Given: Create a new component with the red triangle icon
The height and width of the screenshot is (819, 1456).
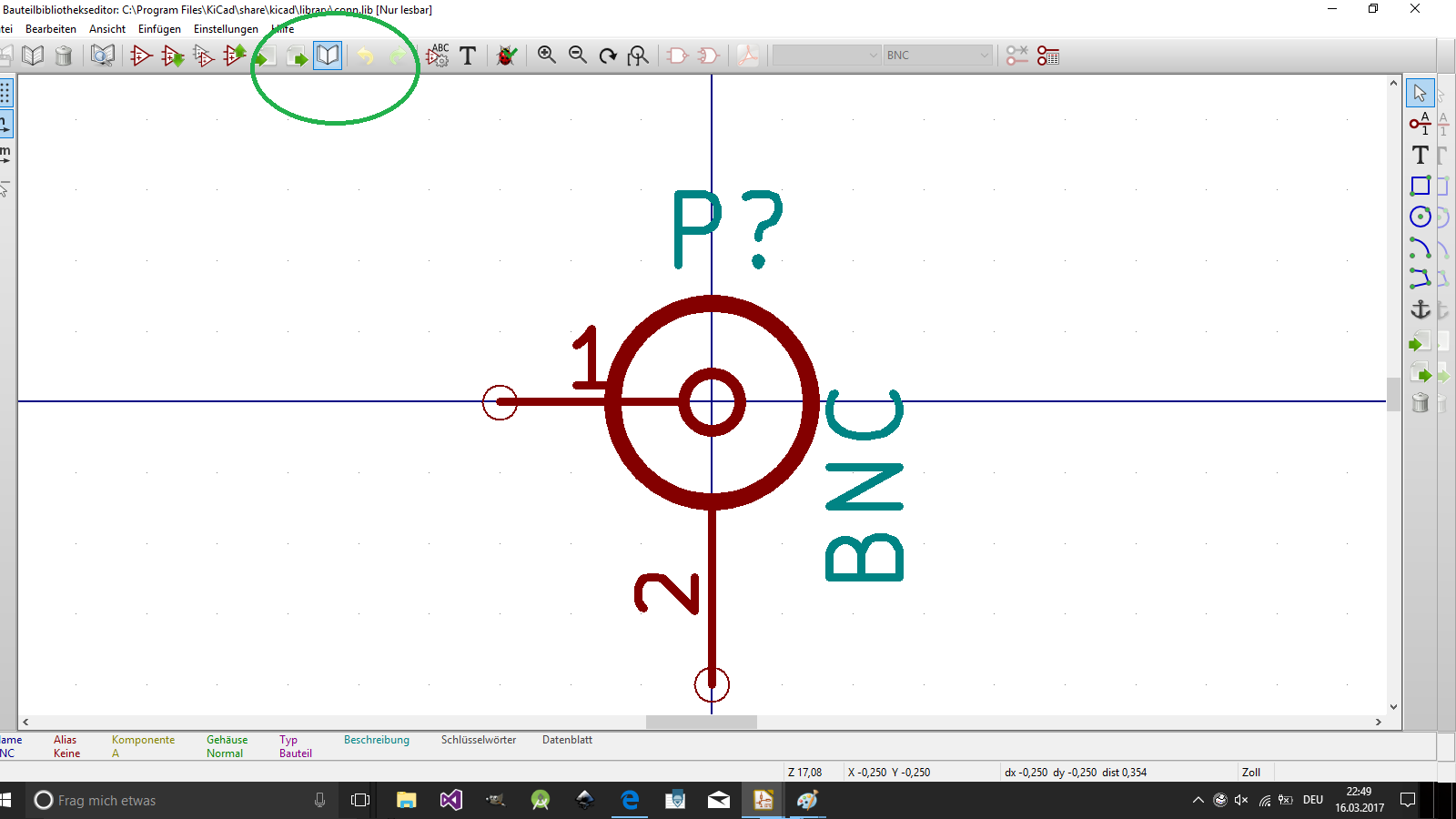Looking at the screenshot, I should (141, 56).
